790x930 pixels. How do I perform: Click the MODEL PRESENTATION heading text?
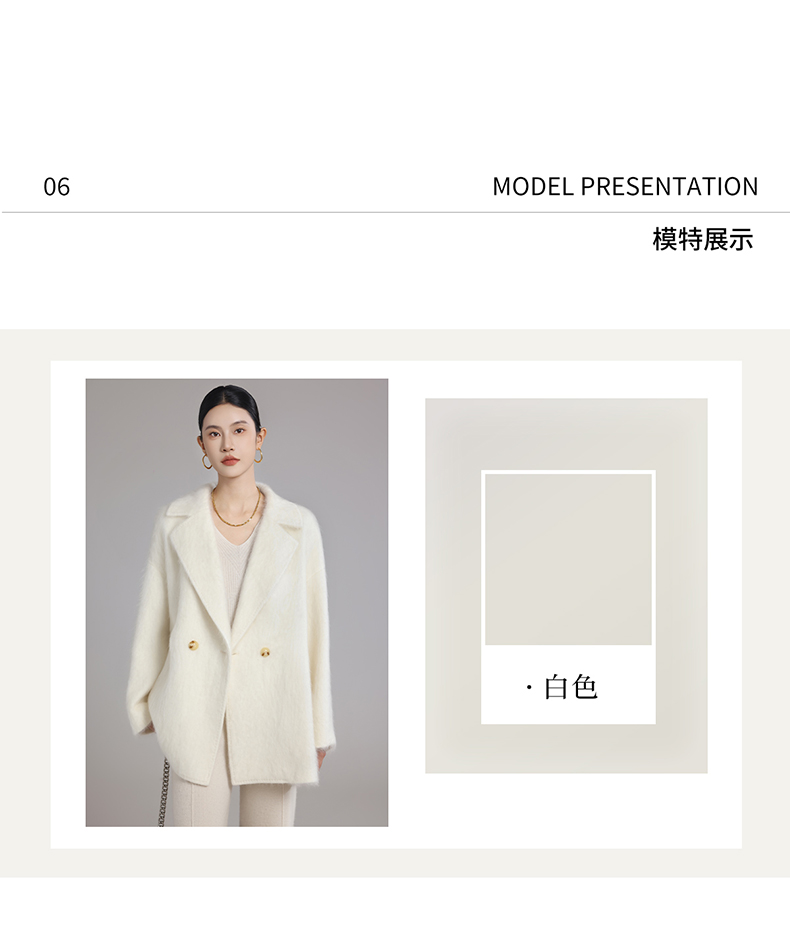coord(625,186)
